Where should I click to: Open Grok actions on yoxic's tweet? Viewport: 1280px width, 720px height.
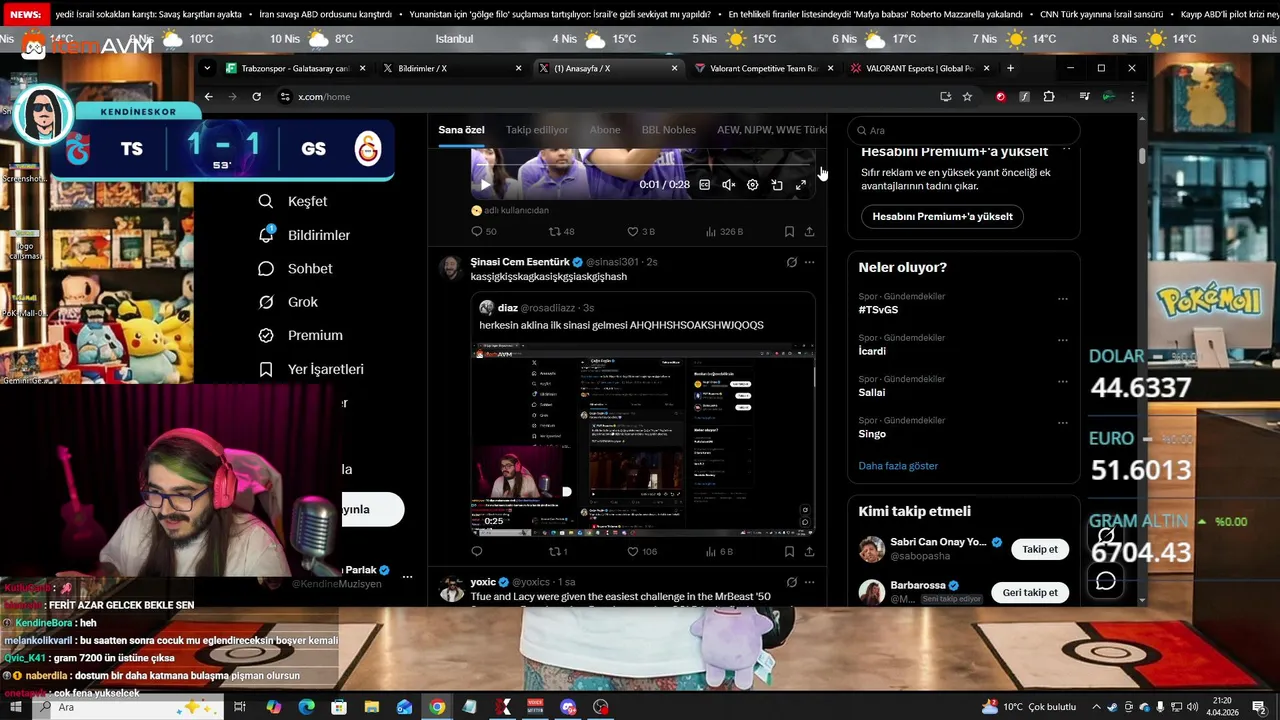[791, 582]
